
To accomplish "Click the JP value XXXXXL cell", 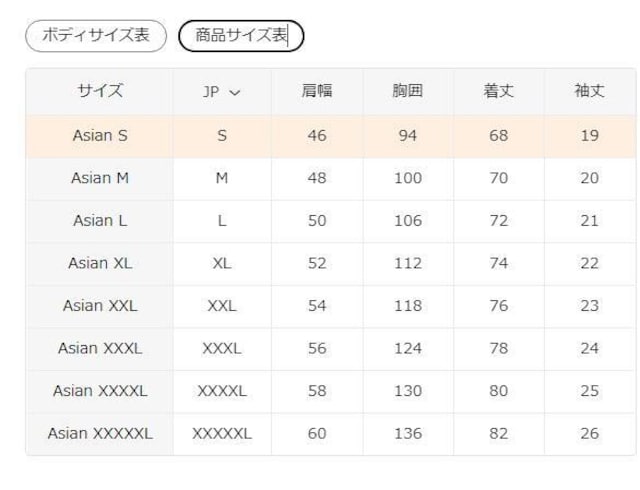I will click(x=222, y=433).
